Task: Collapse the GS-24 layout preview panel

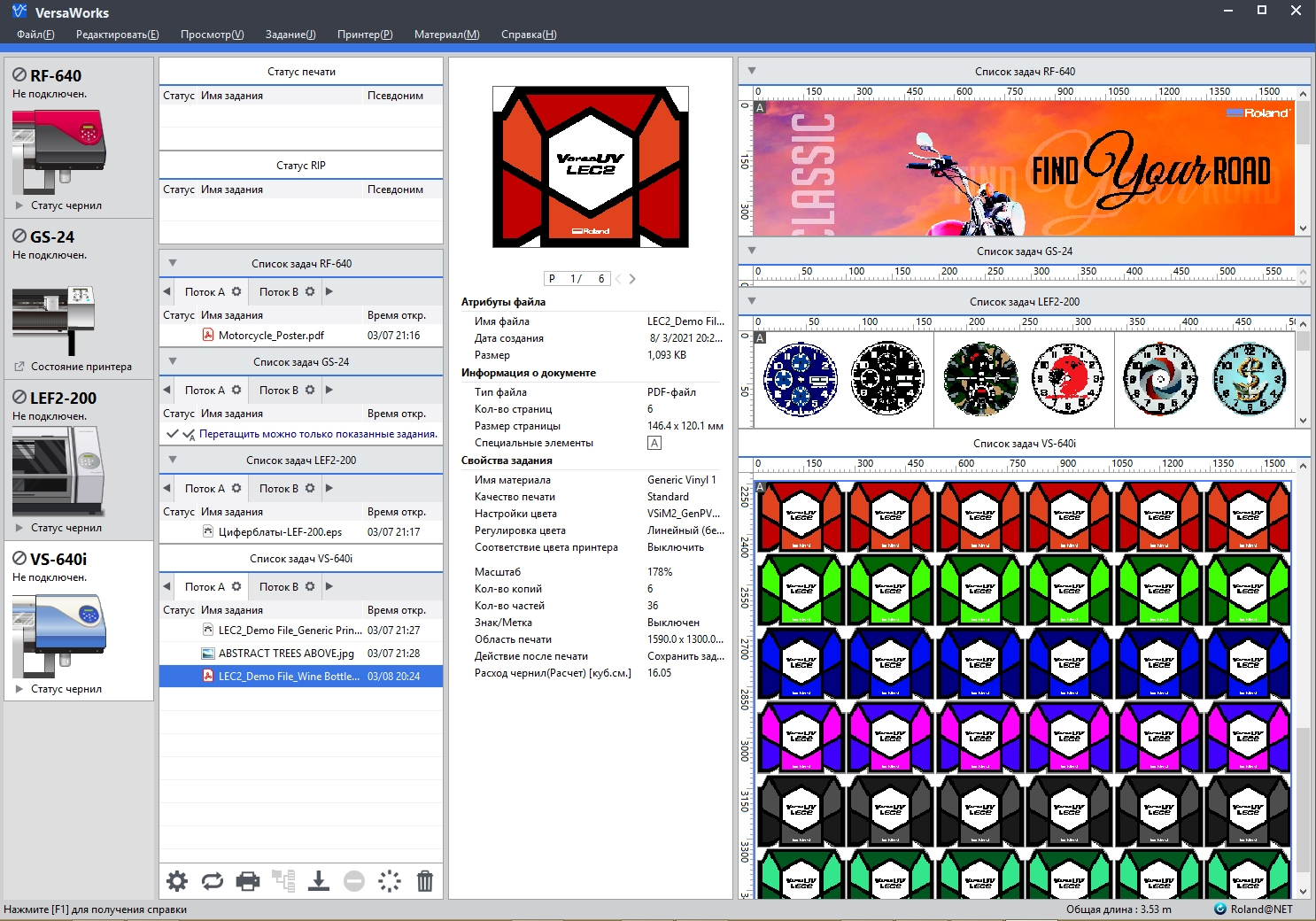Action: [x=752, y=251]
